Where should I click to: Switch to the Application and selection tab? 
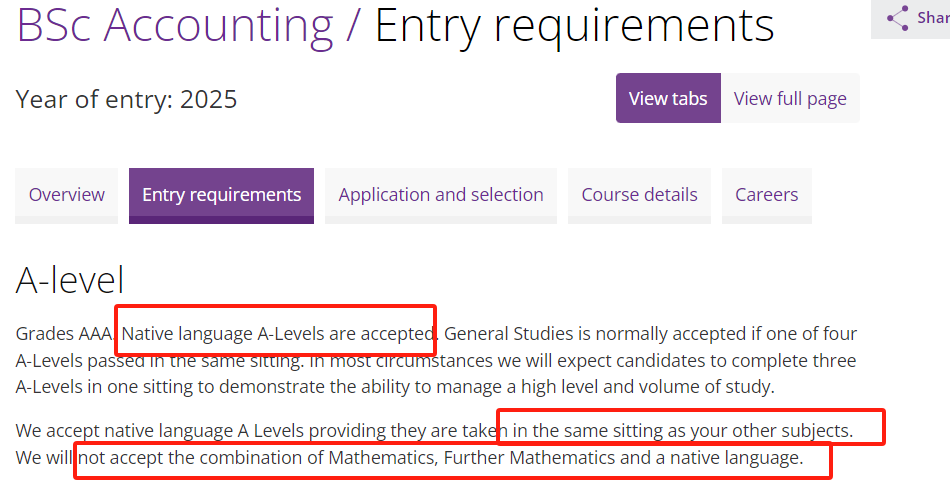[440, 196]
